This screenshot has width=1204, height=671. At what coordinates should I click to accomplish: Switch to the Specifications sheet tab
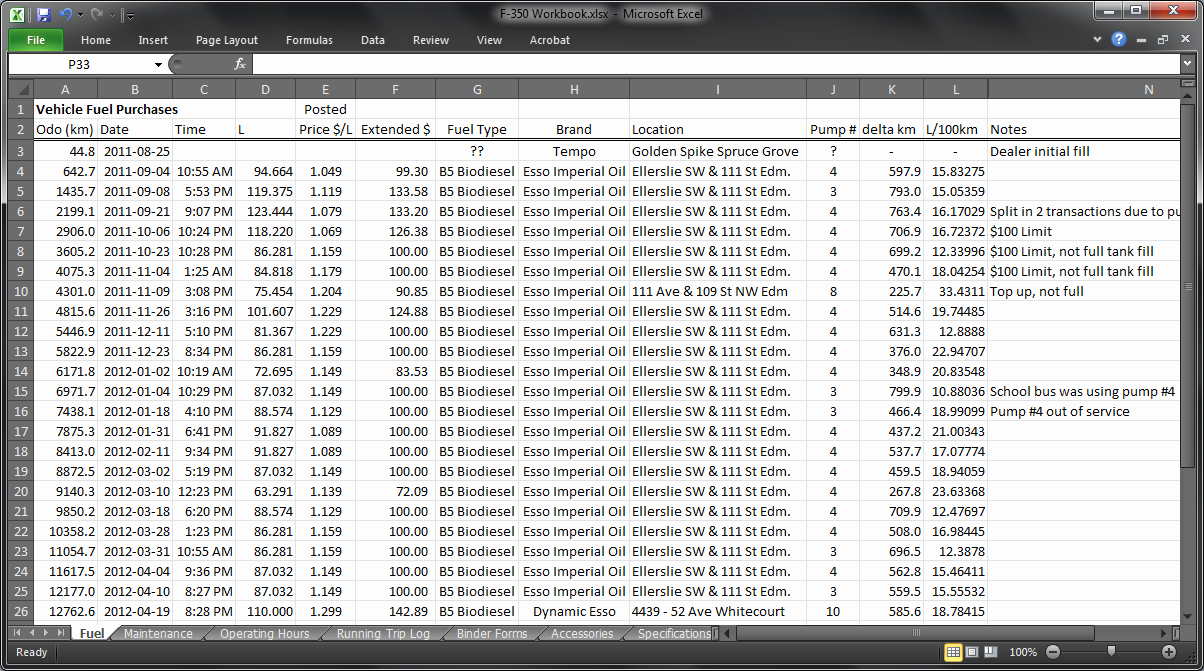tap(674, 634)
